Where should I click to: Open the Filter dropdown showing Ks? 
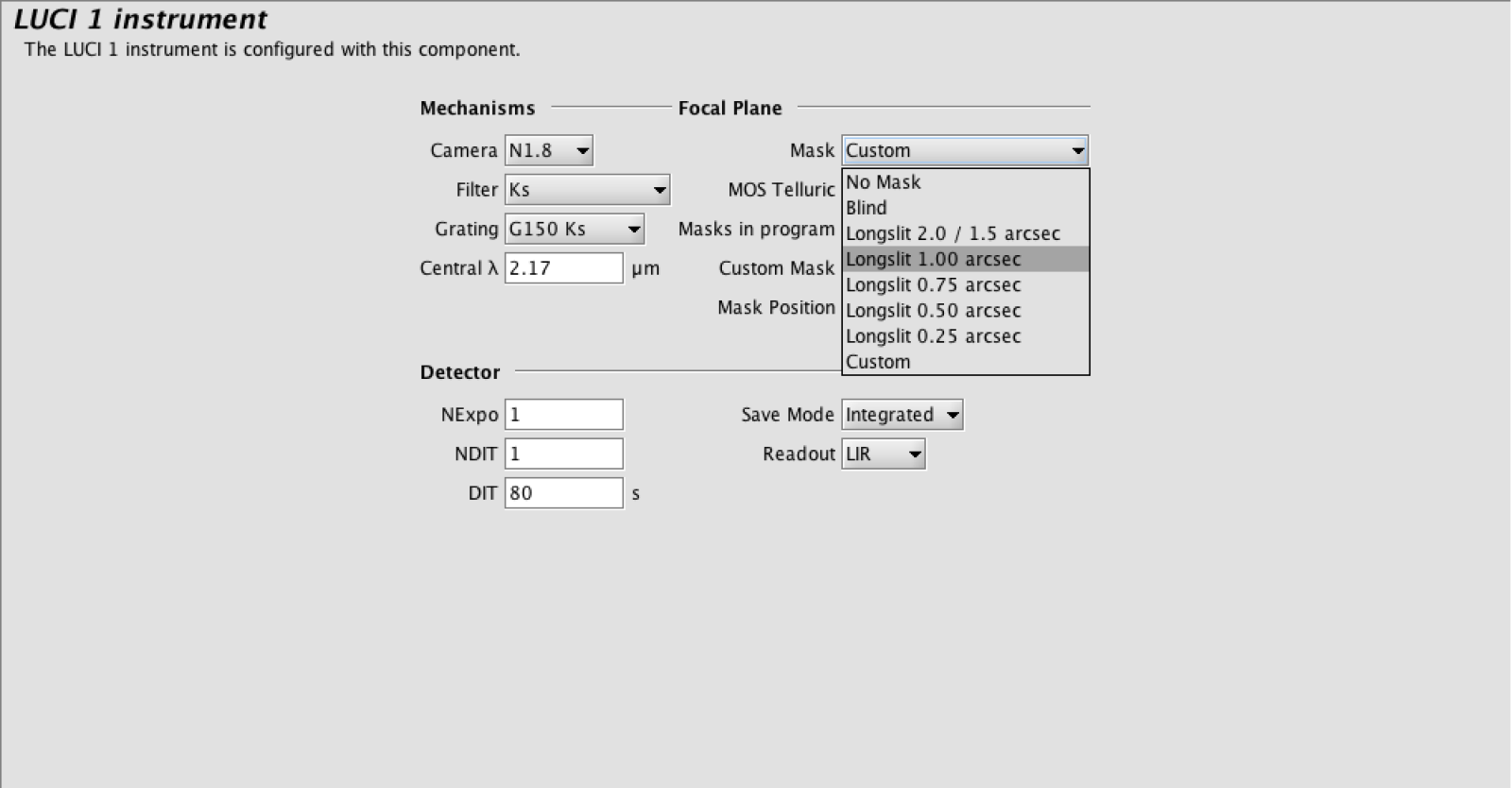(587, 190)
